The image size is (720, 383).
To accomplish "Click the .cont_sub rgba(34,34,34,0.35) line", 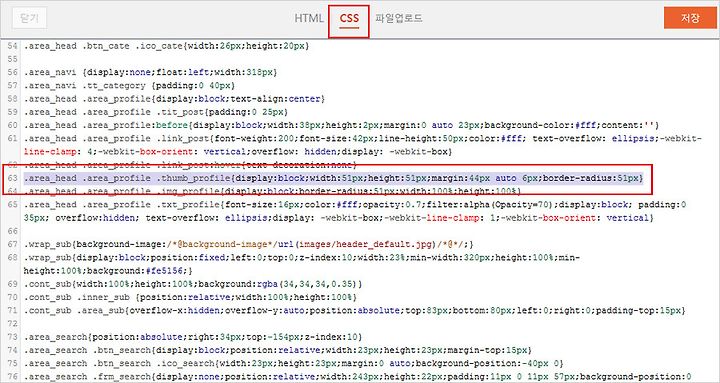I will (193, 284).
